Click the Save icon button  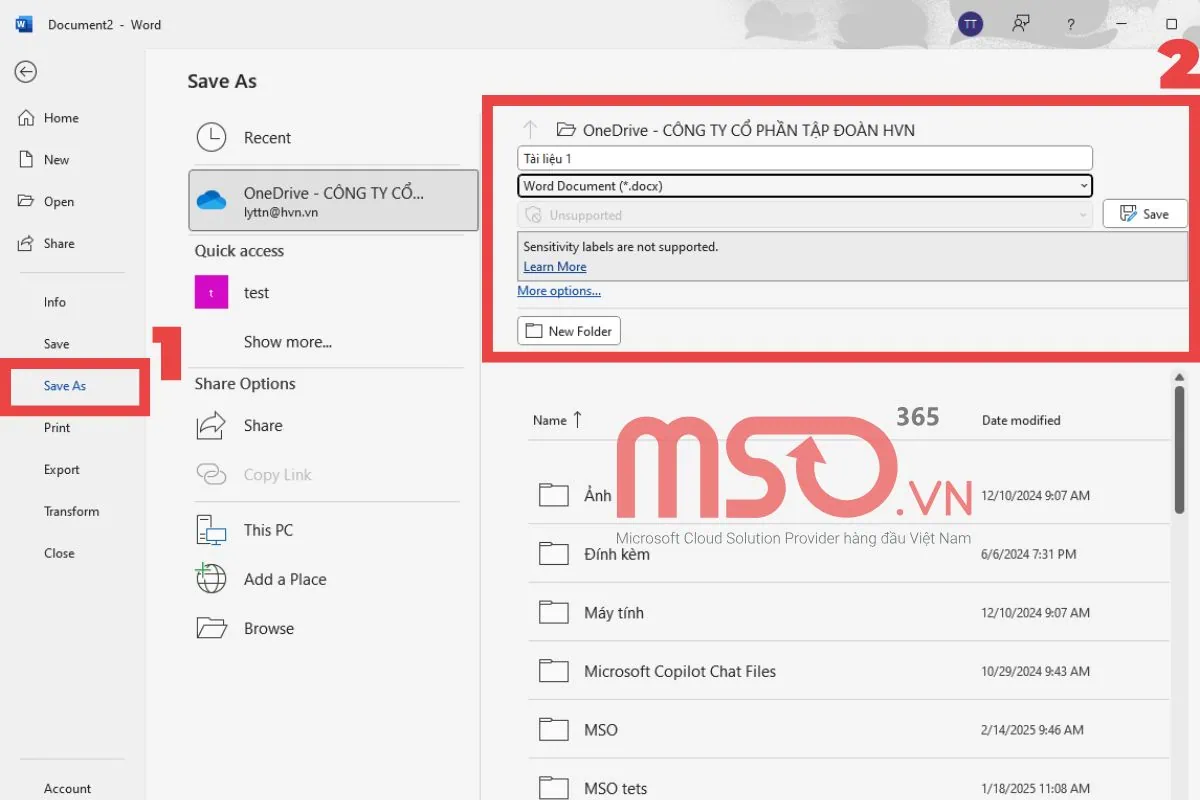(1144, 213)
